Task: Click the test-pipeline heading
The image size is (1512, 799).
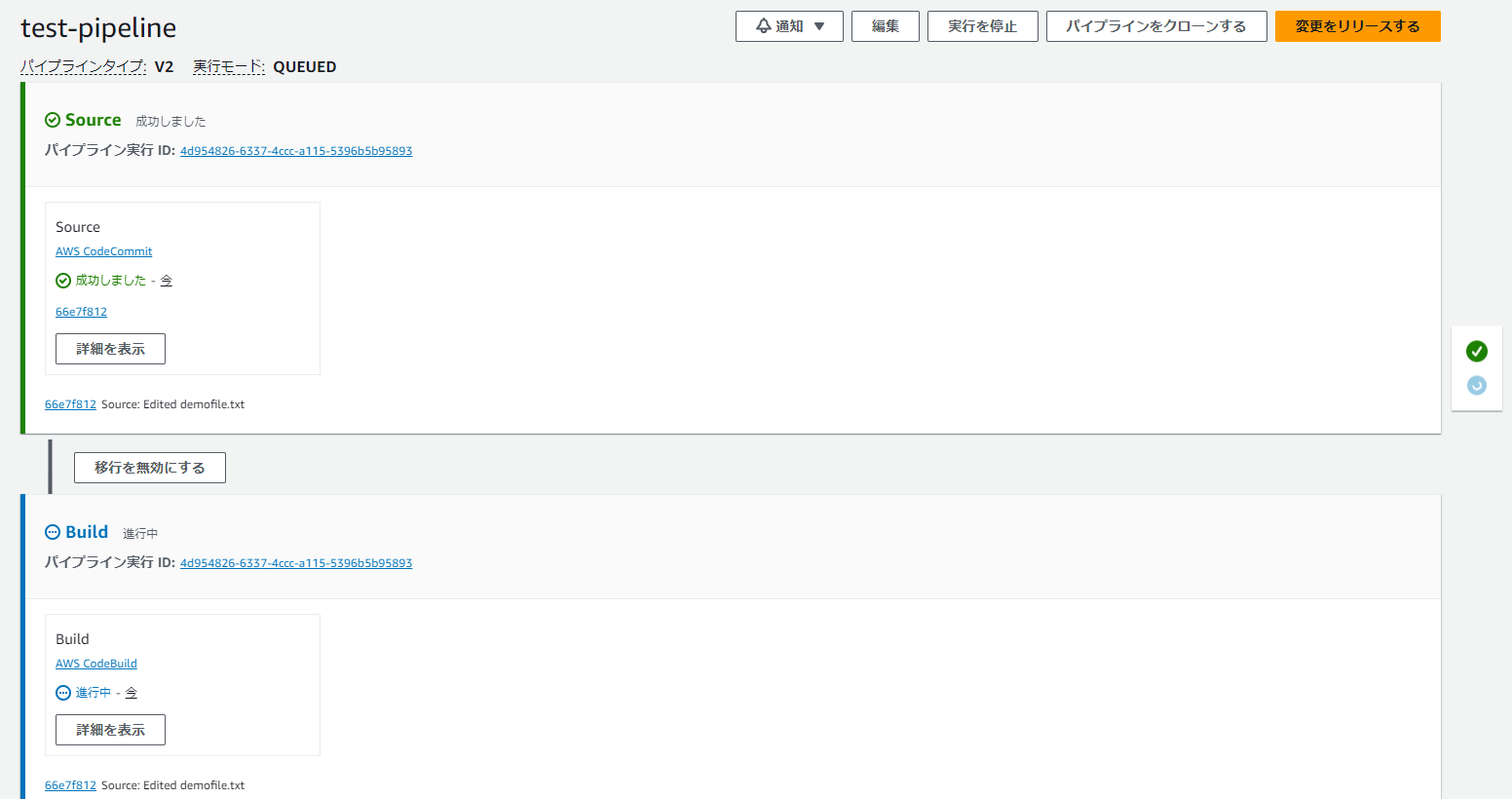Action: tap(98, 28)
